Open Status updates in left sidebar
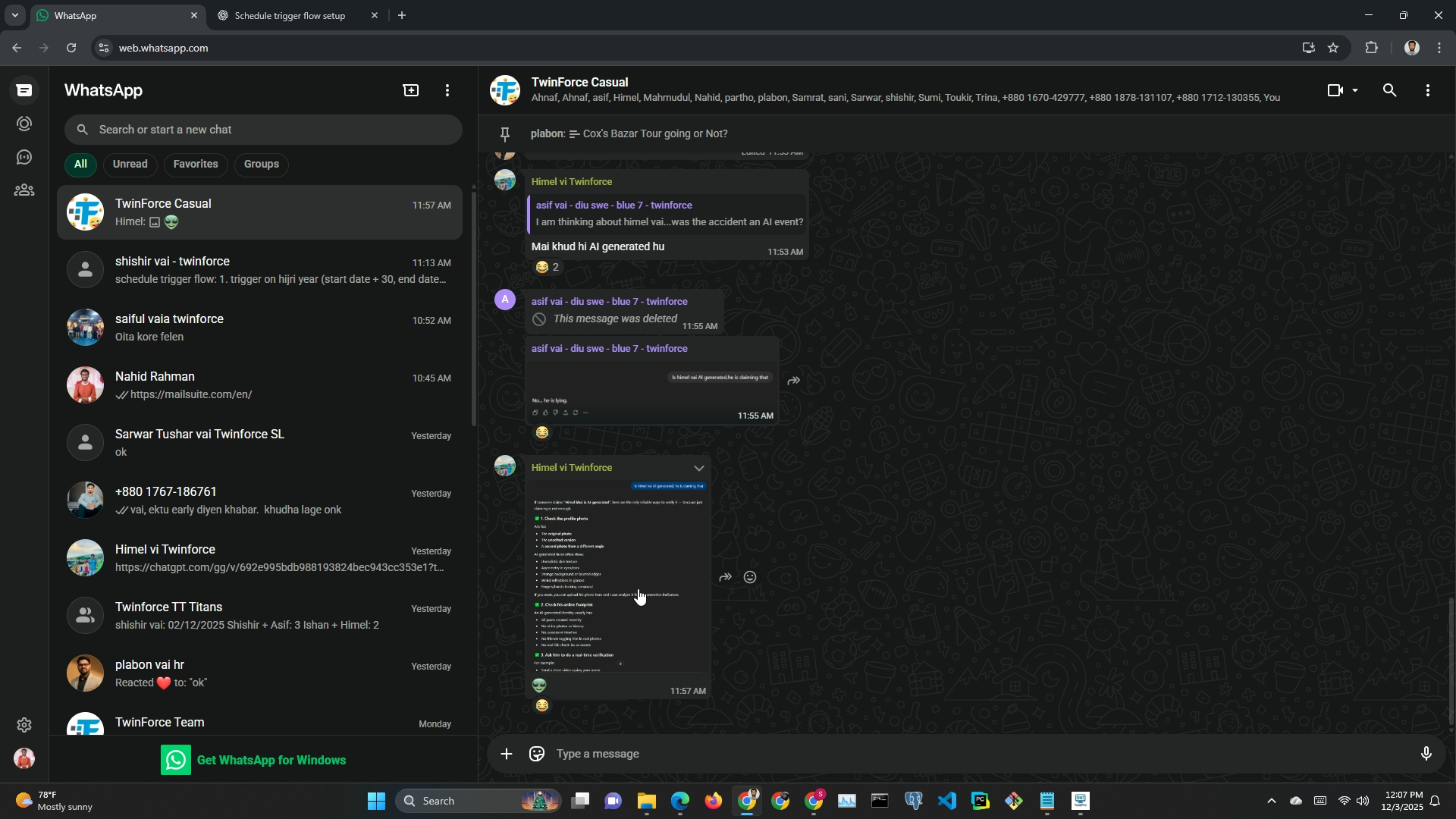Screen dimensions: 1456x819 [24, 124]
